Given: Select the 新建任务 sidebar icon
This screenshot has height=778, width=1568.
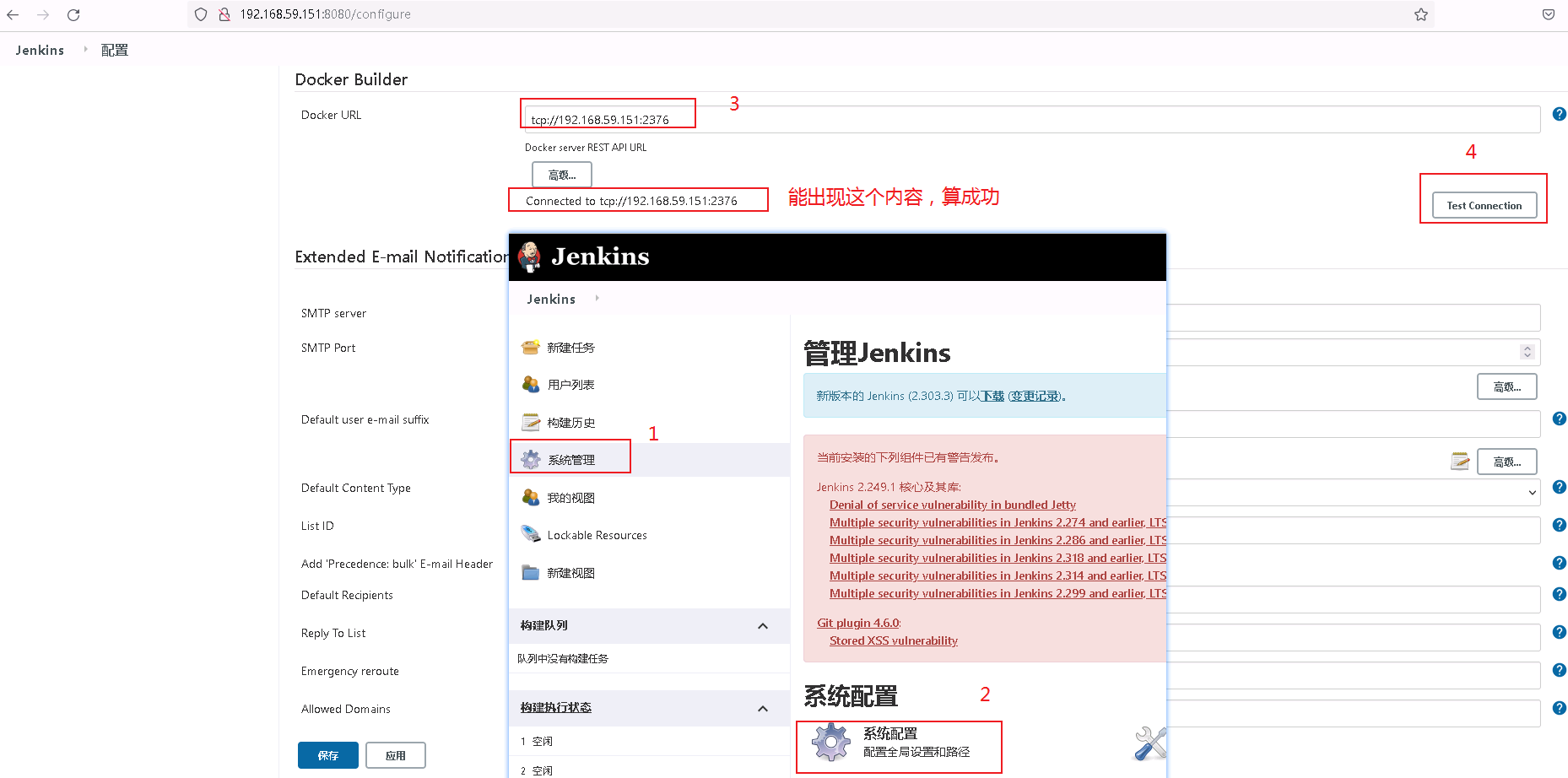Looking at the screenshot, I should (530, 347).
